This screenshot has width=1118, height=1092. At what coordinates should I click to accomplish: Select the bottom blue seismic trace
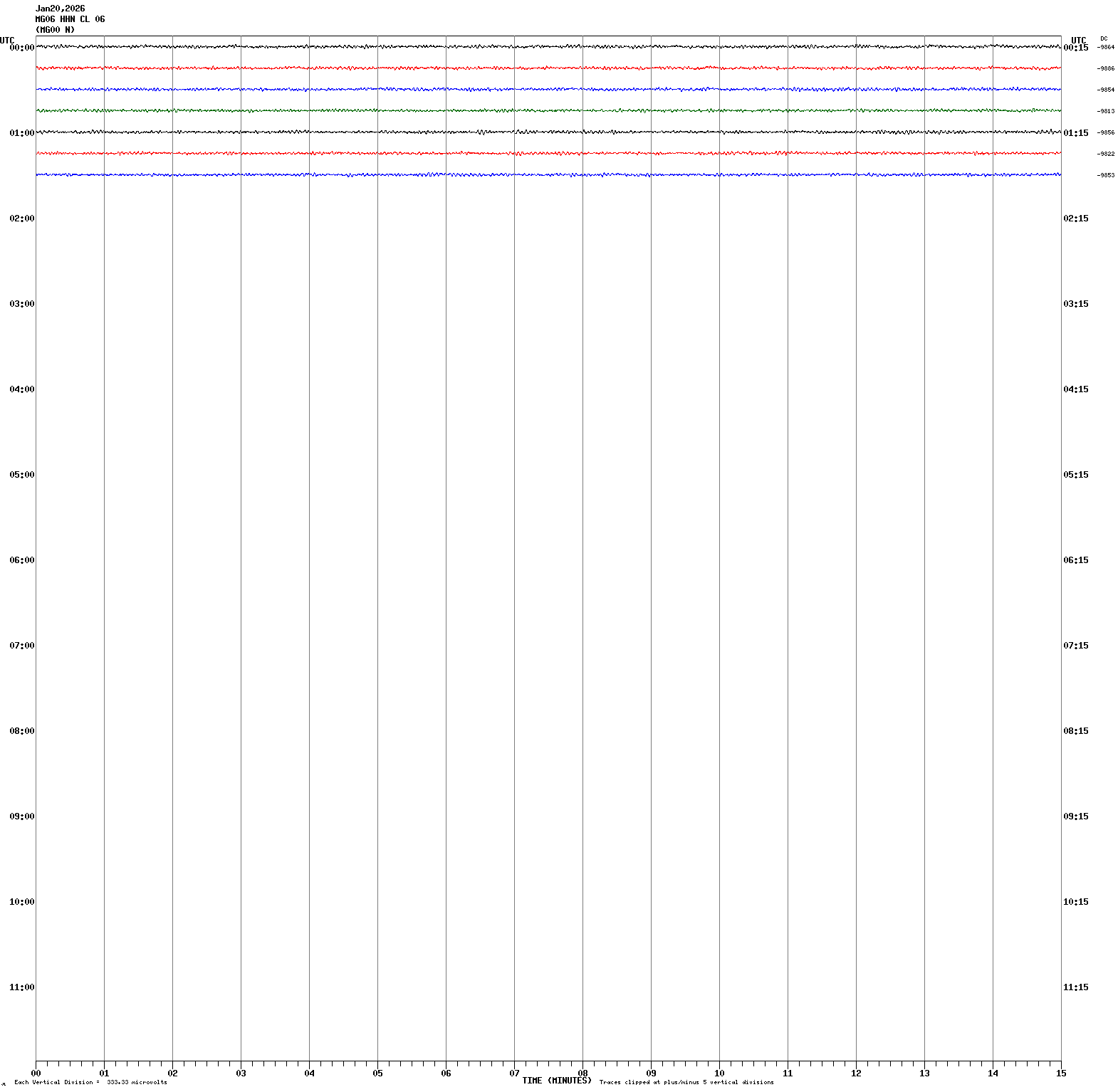click(548, 175)
